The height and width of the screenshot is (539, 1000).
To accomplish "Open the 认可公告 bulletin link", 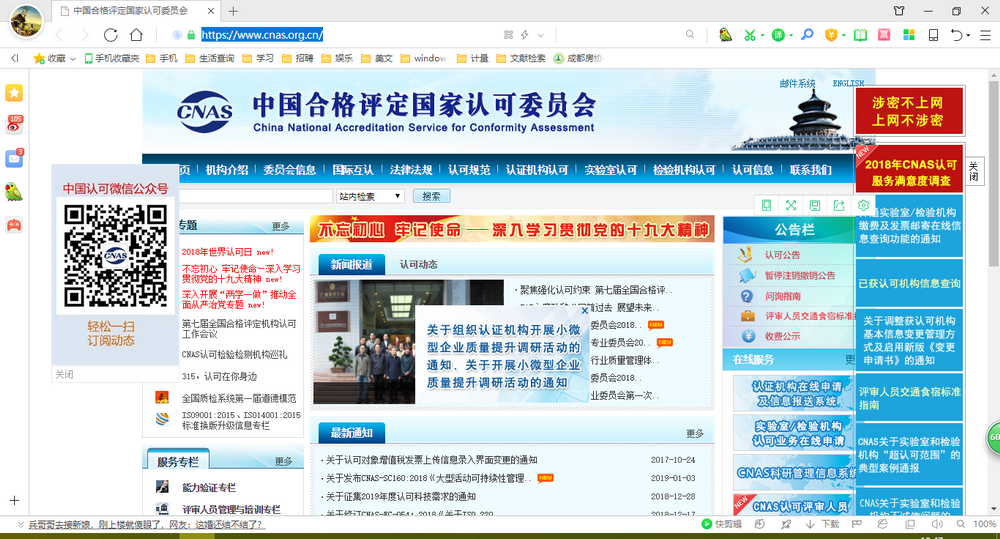I will 783,255.
